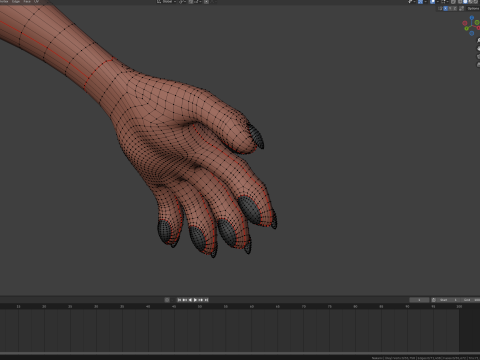Toggle proportional editing icon
480x360 pixels.
206,1
